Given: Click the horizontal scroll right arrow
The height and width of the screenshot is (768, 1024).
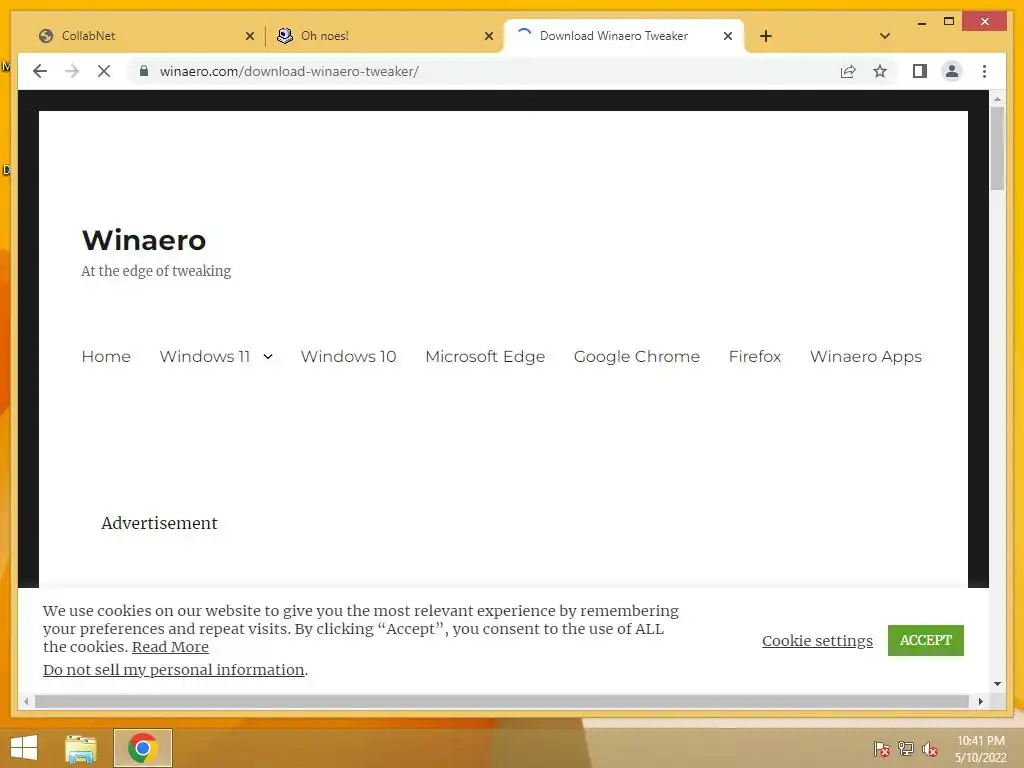Looking at the screenshot, I should [x=980, y=701].
